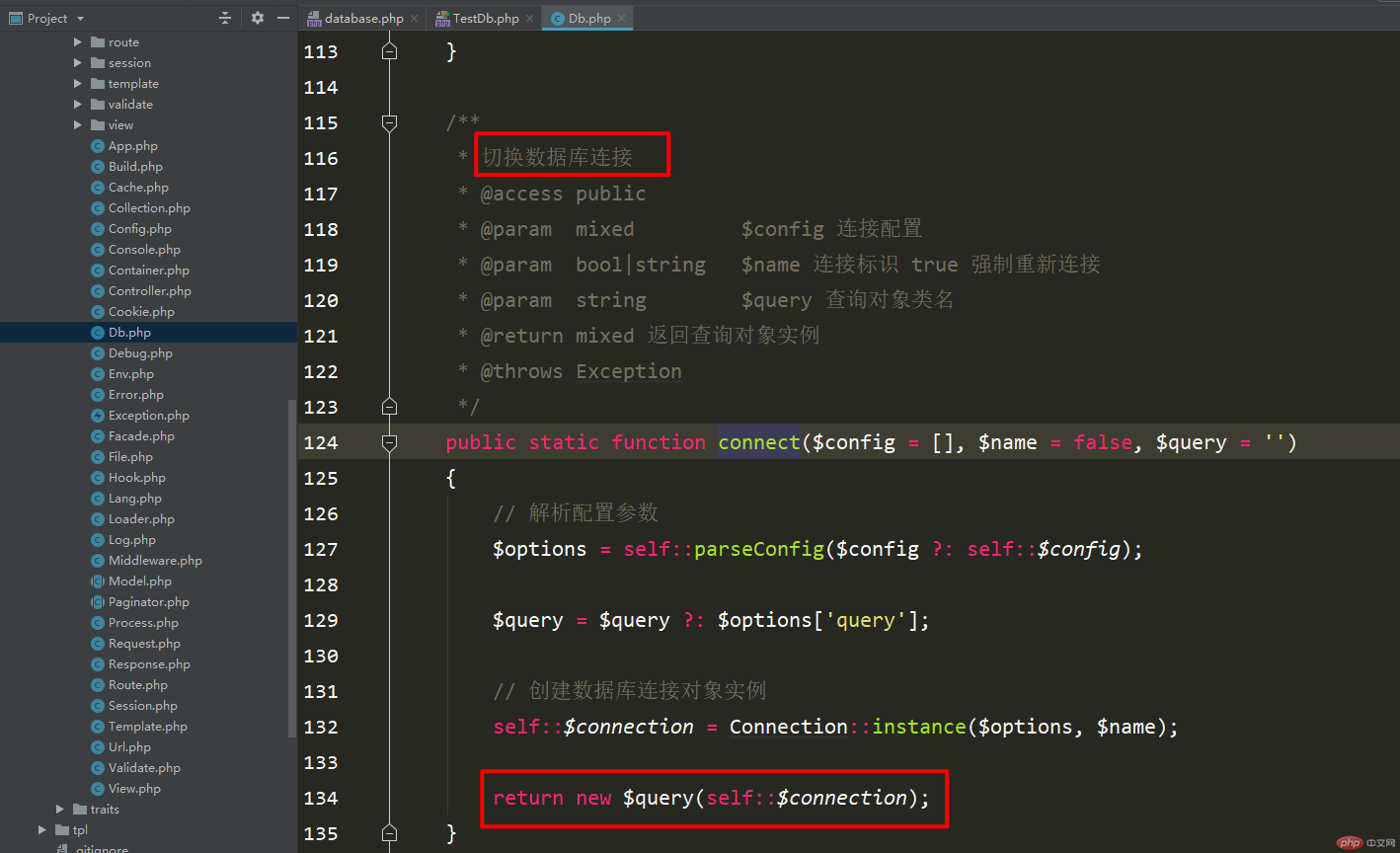
Task: Click the Exception.php file icon
Action: [x=98, y=416]
